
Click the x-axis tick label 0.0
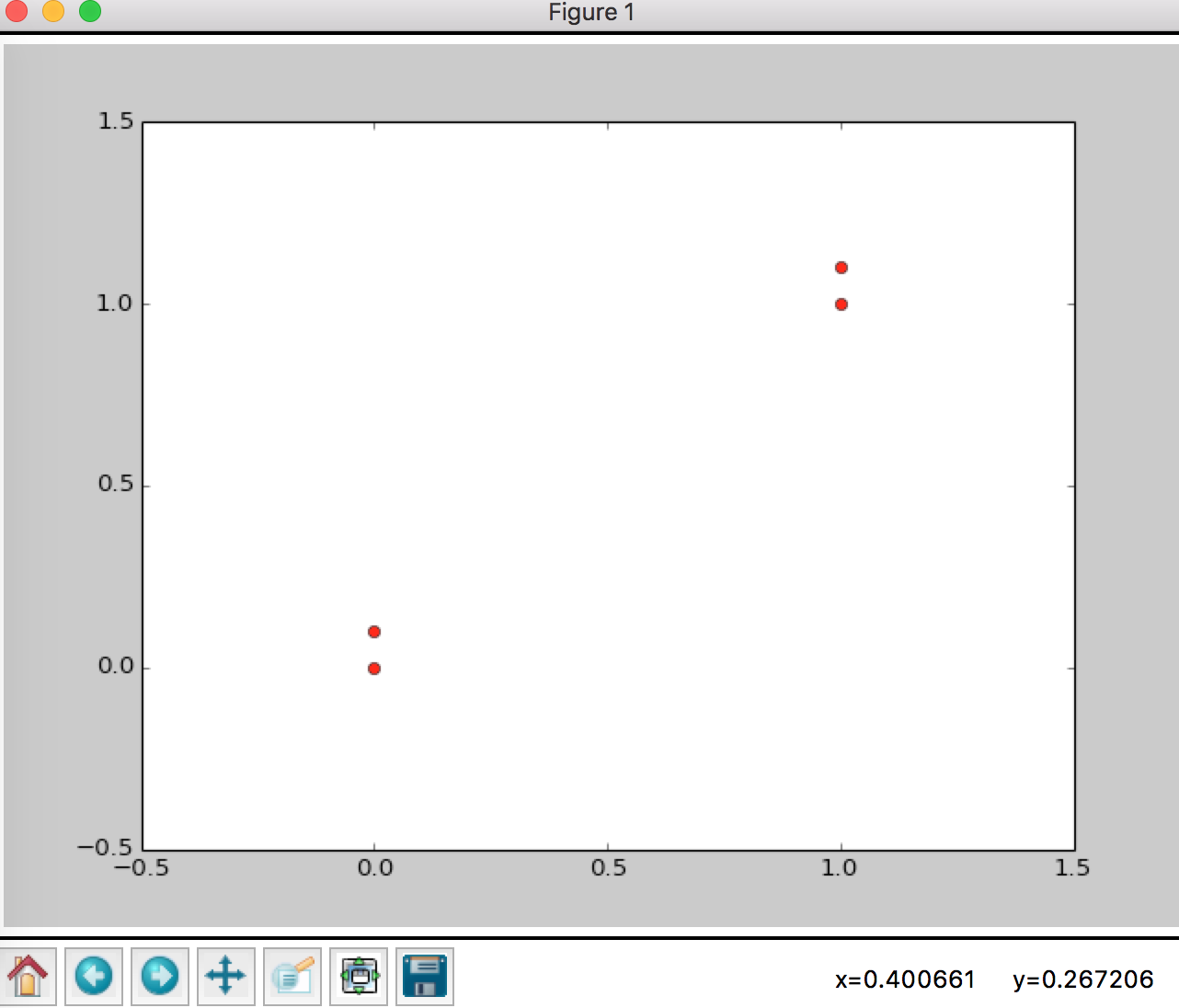pos(375,868)
